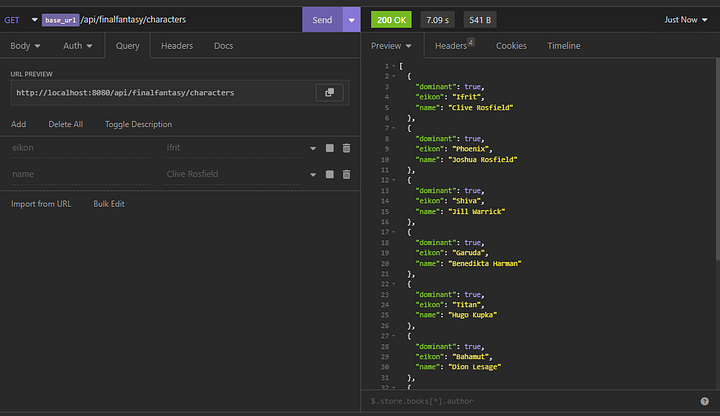
Task: Click the response pane vertical scrollbar
Action: tap(717, 161)
